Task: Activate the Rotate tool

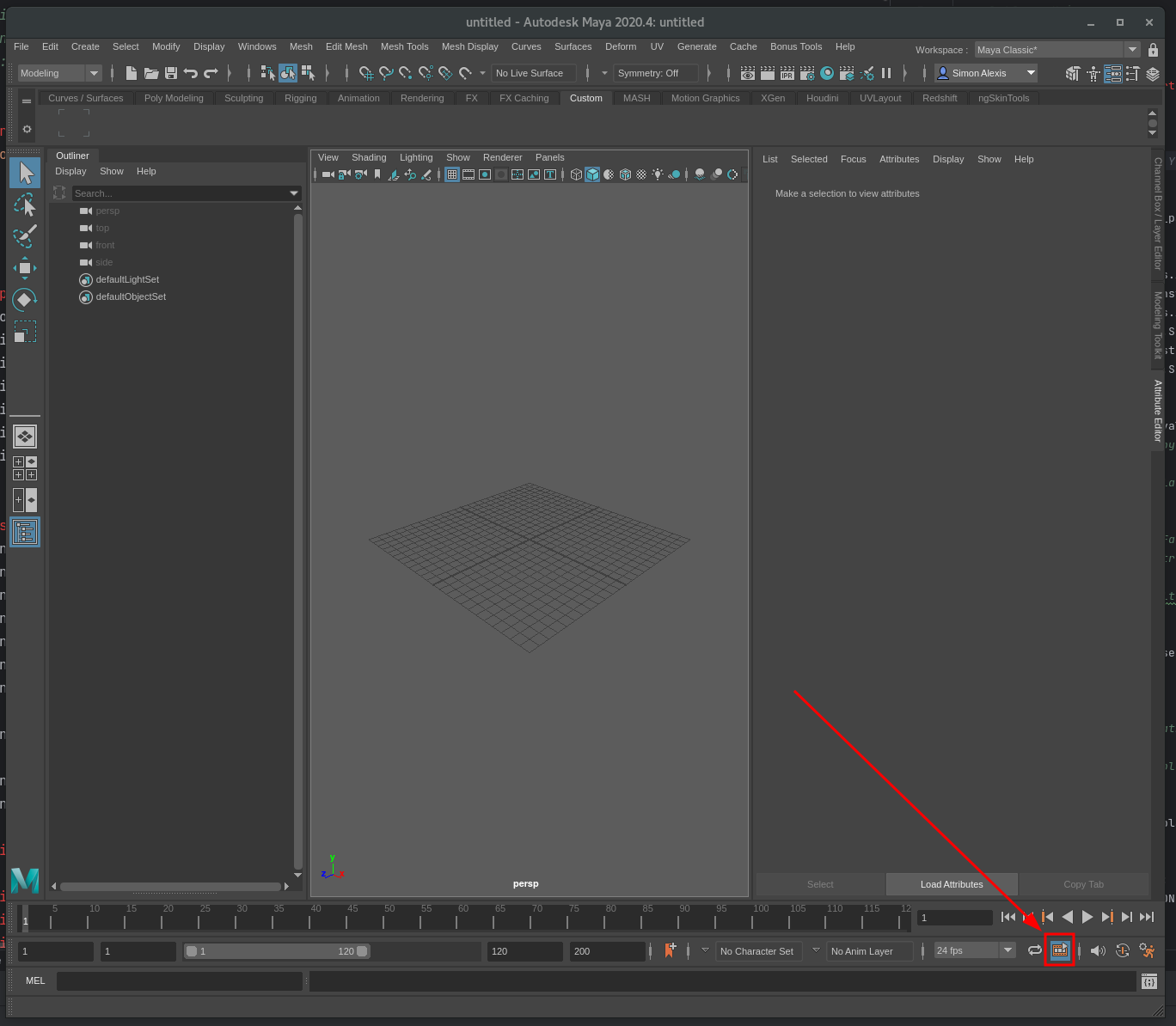Action: [25, 299]
